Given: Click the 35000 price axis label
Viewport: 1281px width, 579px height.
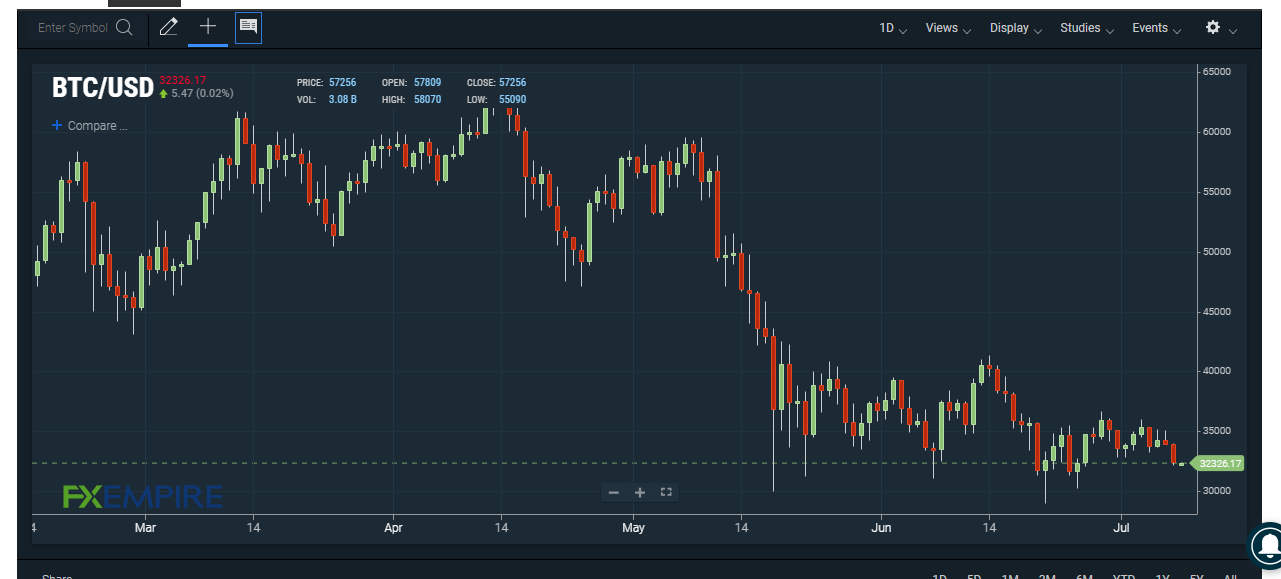Looking at the screenshot, I should [1217, 431].
